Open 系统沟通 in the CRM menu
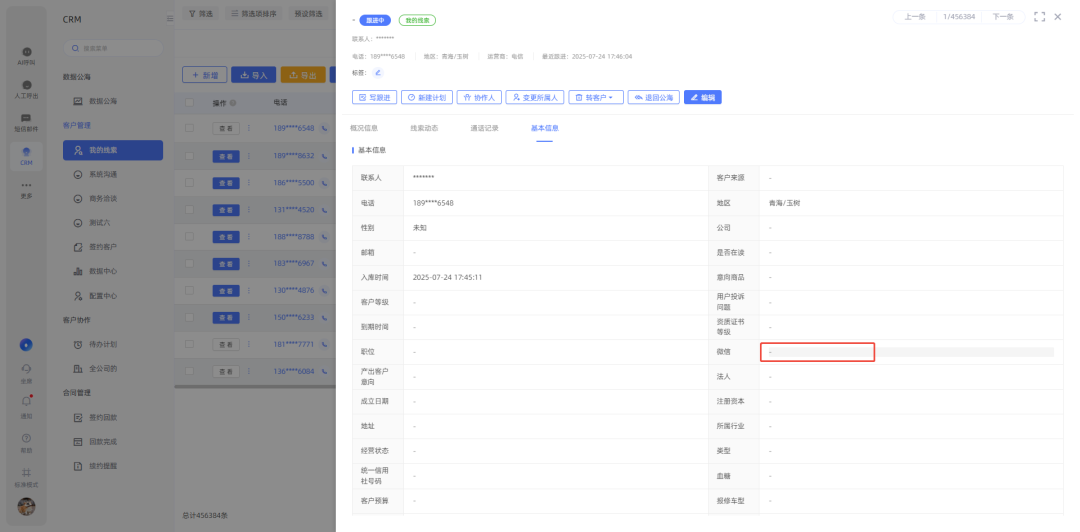 [x=113, y=174]
